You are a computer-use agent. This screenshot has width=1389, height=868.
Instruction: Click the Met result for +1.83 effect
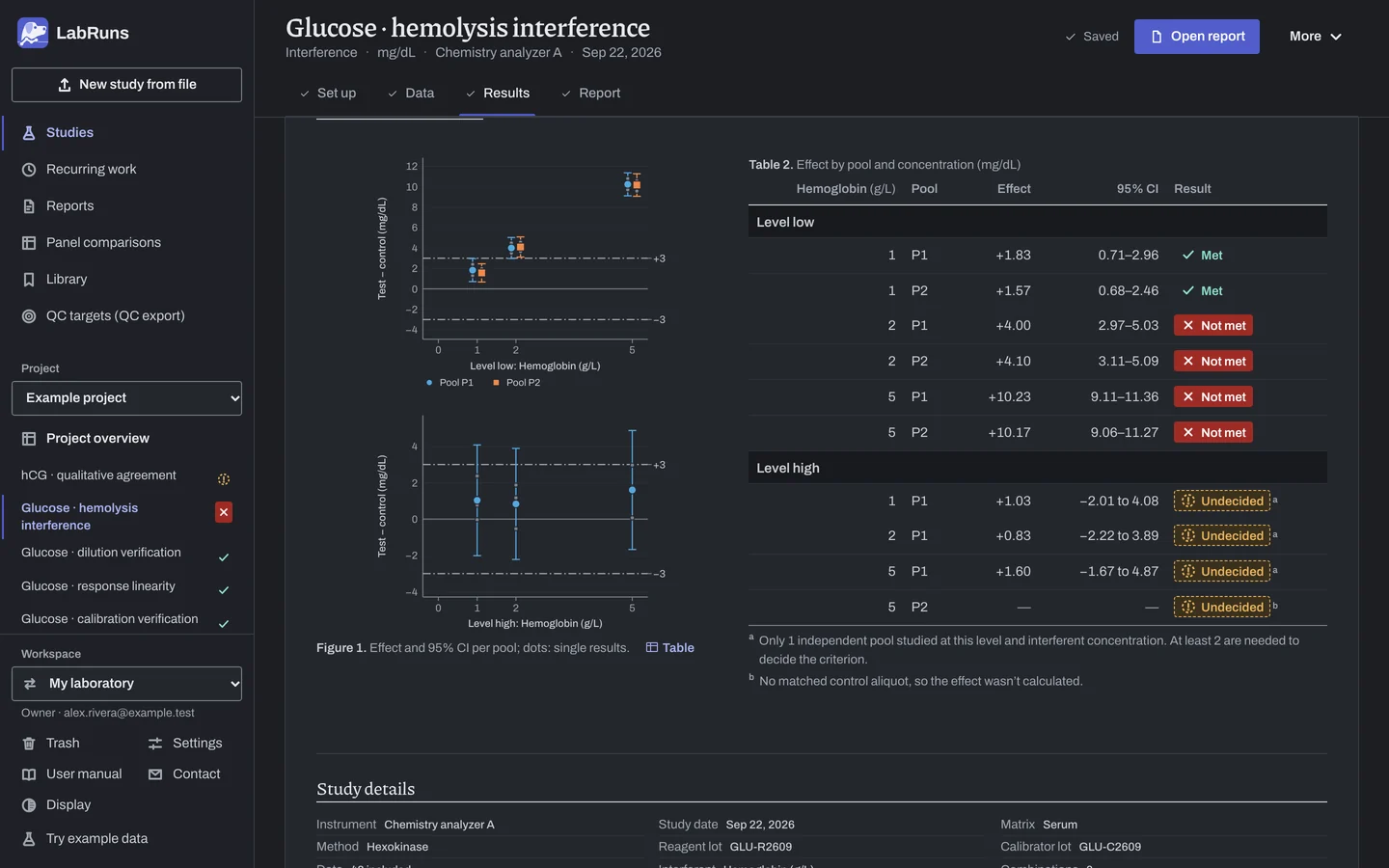coord(1202,256)
